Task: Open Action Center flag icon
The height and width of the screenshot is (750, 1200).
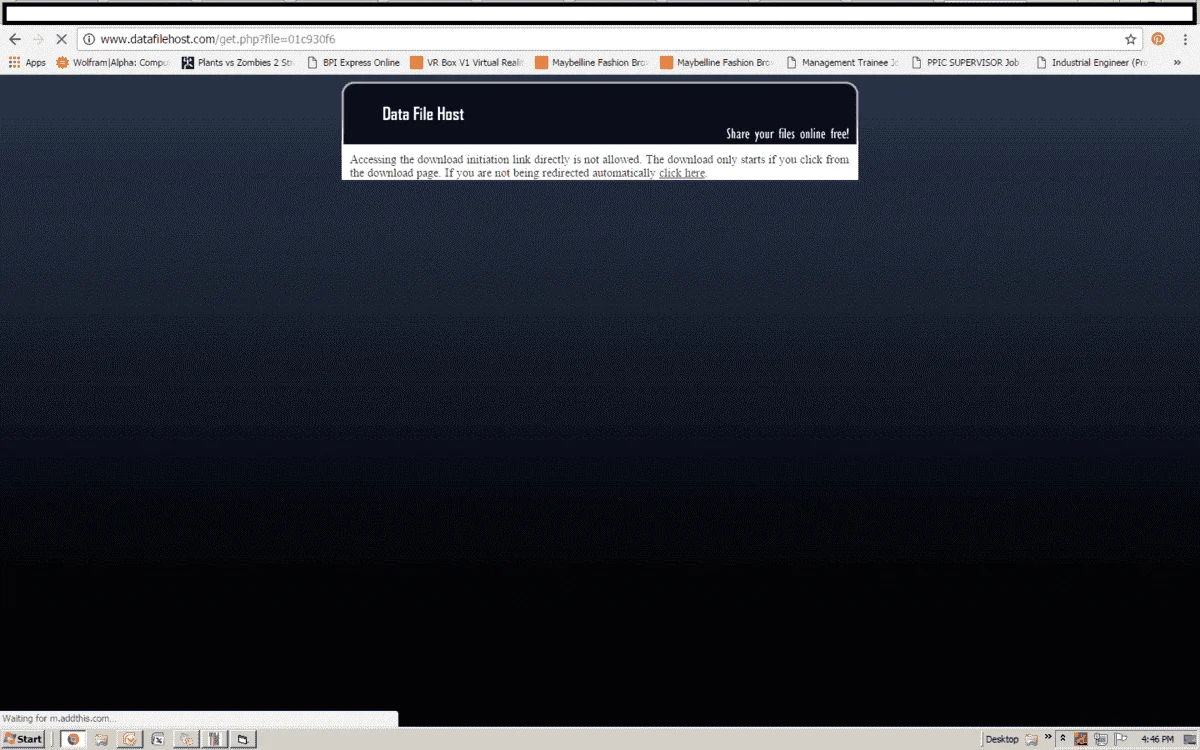Action: tap(1120, 739)
